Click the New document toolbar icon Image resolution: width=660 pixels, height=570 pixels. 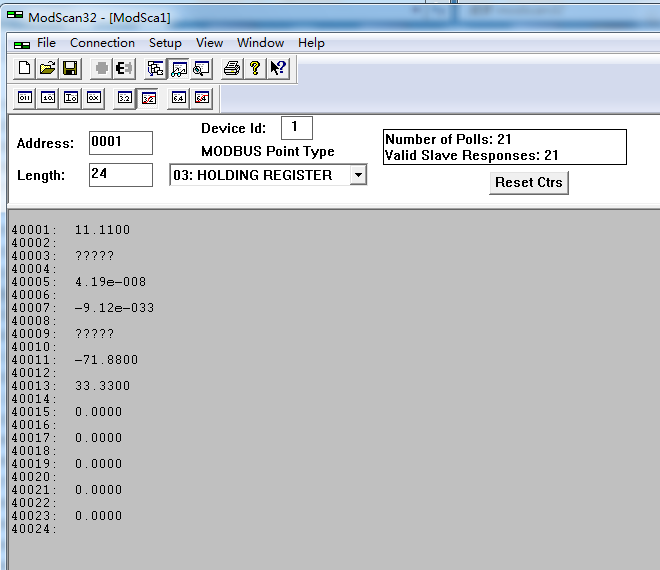(24, 68)
